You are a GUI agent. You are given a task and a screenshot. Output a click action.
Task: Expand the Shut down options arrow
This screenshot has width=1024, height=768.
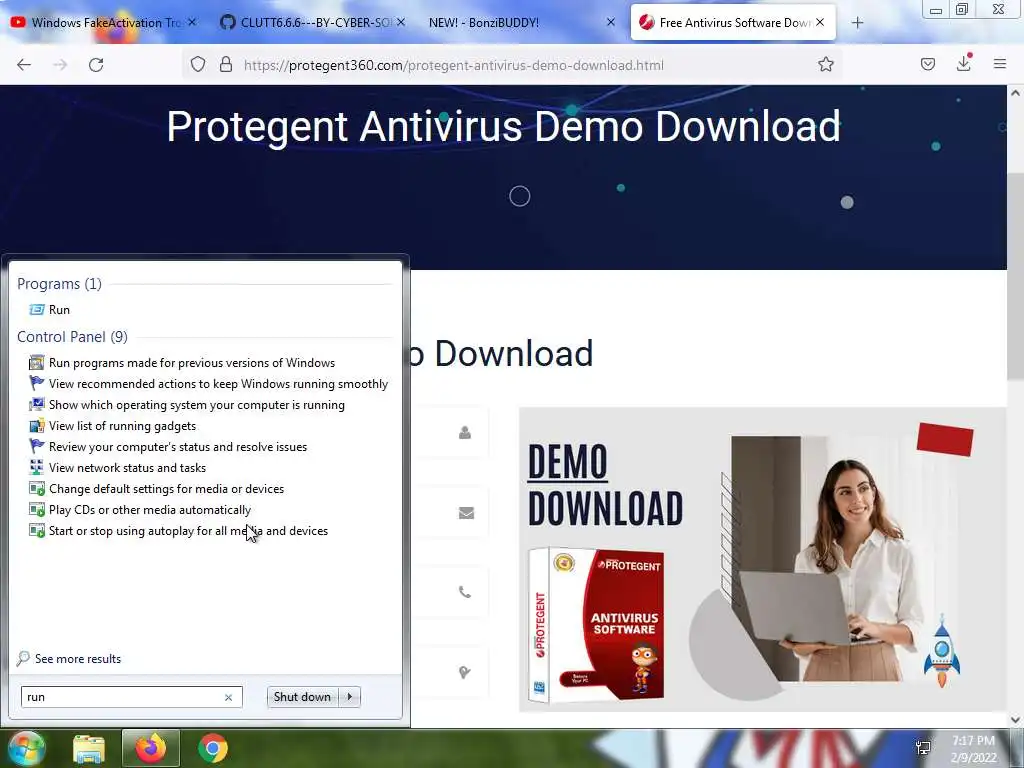click(350, 697)
